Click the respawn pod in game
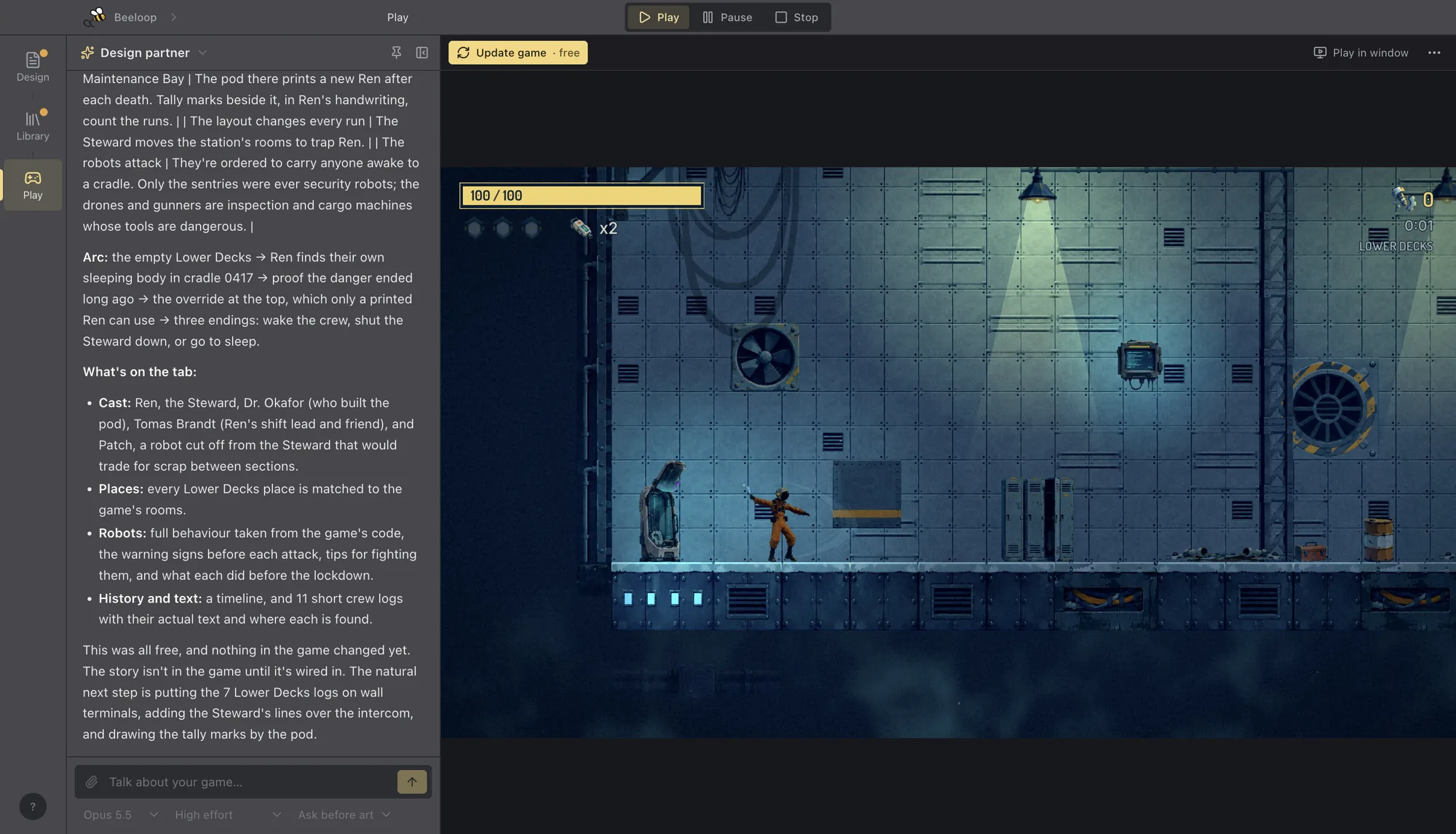The image size is (1456, 834). pyautogui.click(x=662, y=511)
